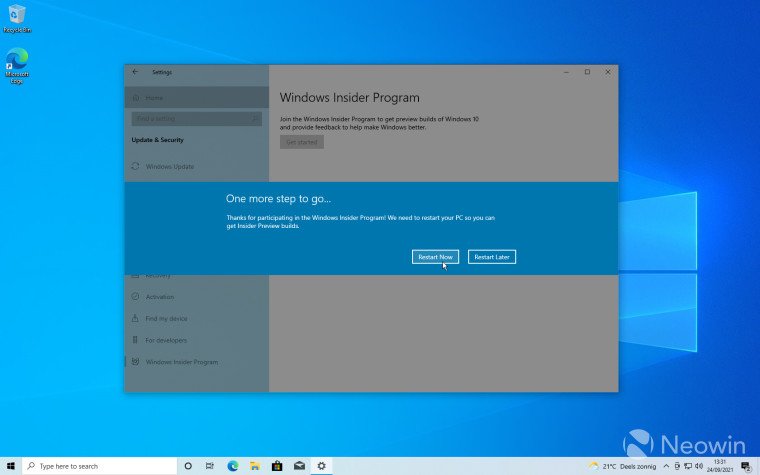
Task: Launch Microsoft Edge from the taskbar
Action: coord(233,466)
